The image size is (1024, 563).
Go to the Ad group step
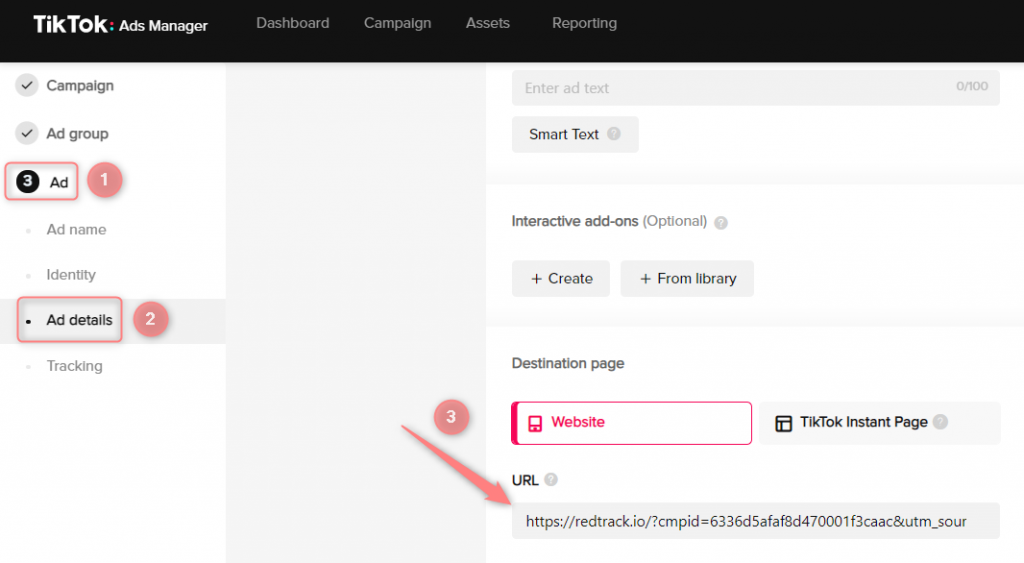point(77,134)
